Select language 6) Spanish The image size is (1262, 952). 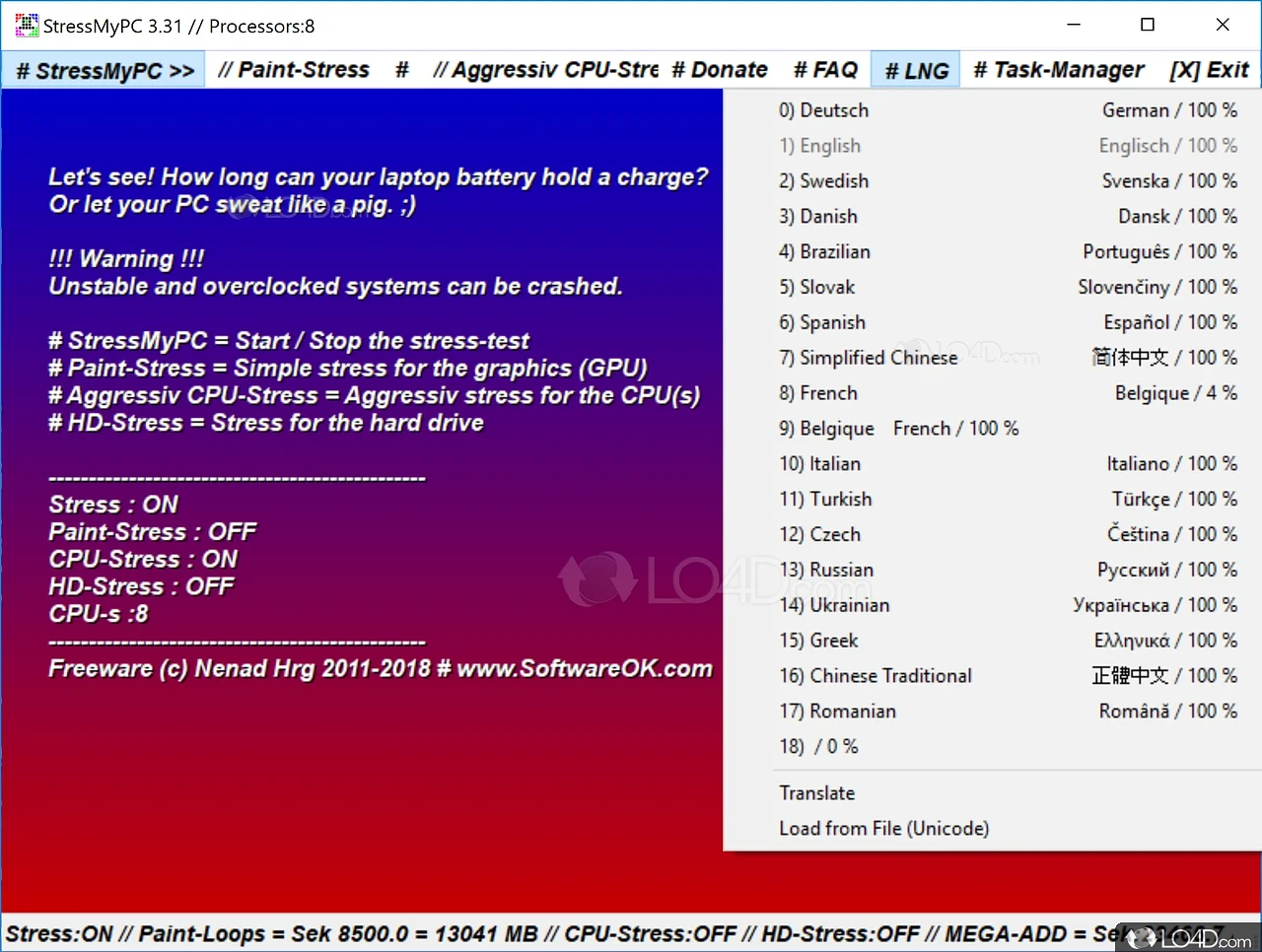993,323
